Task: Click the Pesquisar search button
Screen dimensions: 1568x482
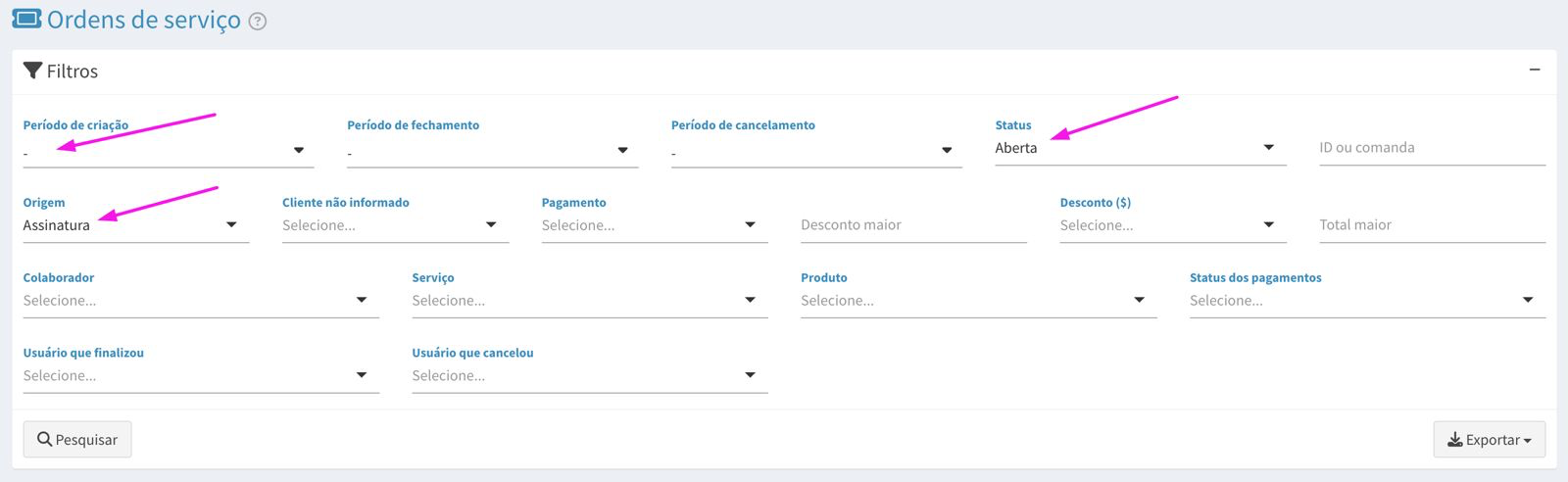Action: point(77,440)
